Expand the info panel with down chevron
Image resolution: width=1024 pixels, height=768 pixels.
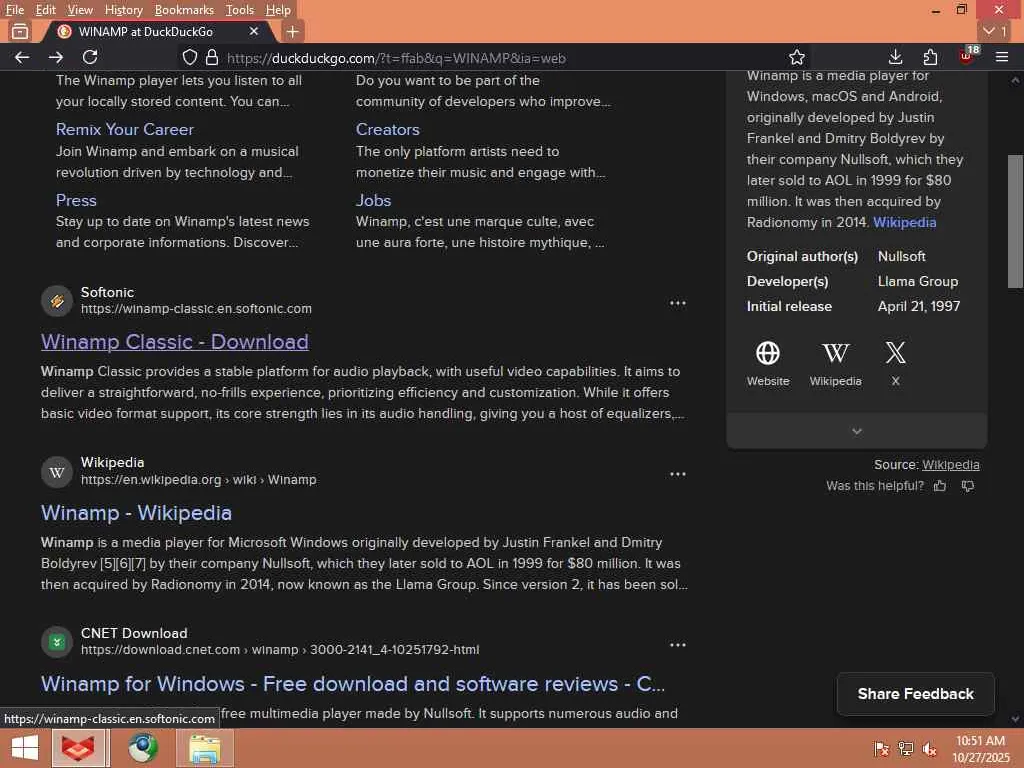pos(857,431)
